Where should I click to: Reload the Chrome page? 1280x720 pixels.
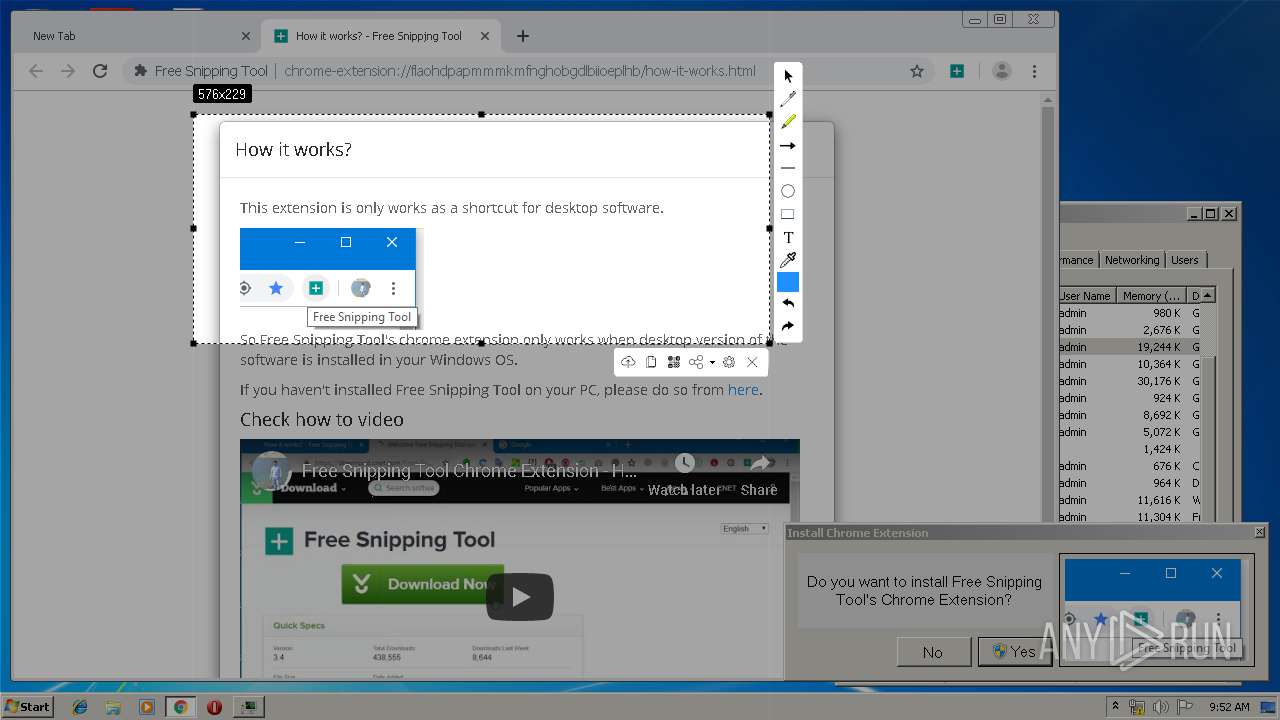tap(100, 71)
